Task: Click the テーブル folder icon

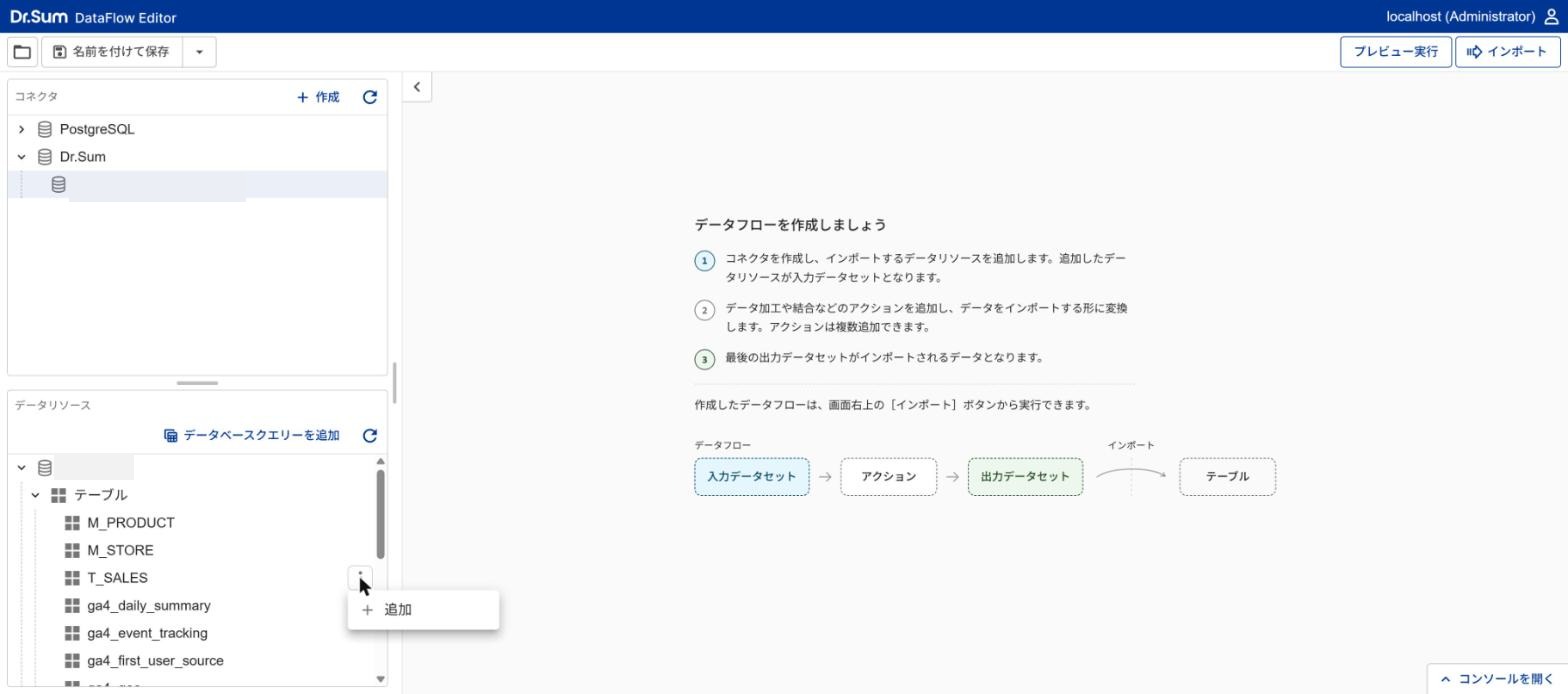Action: [x=59, y=495]
